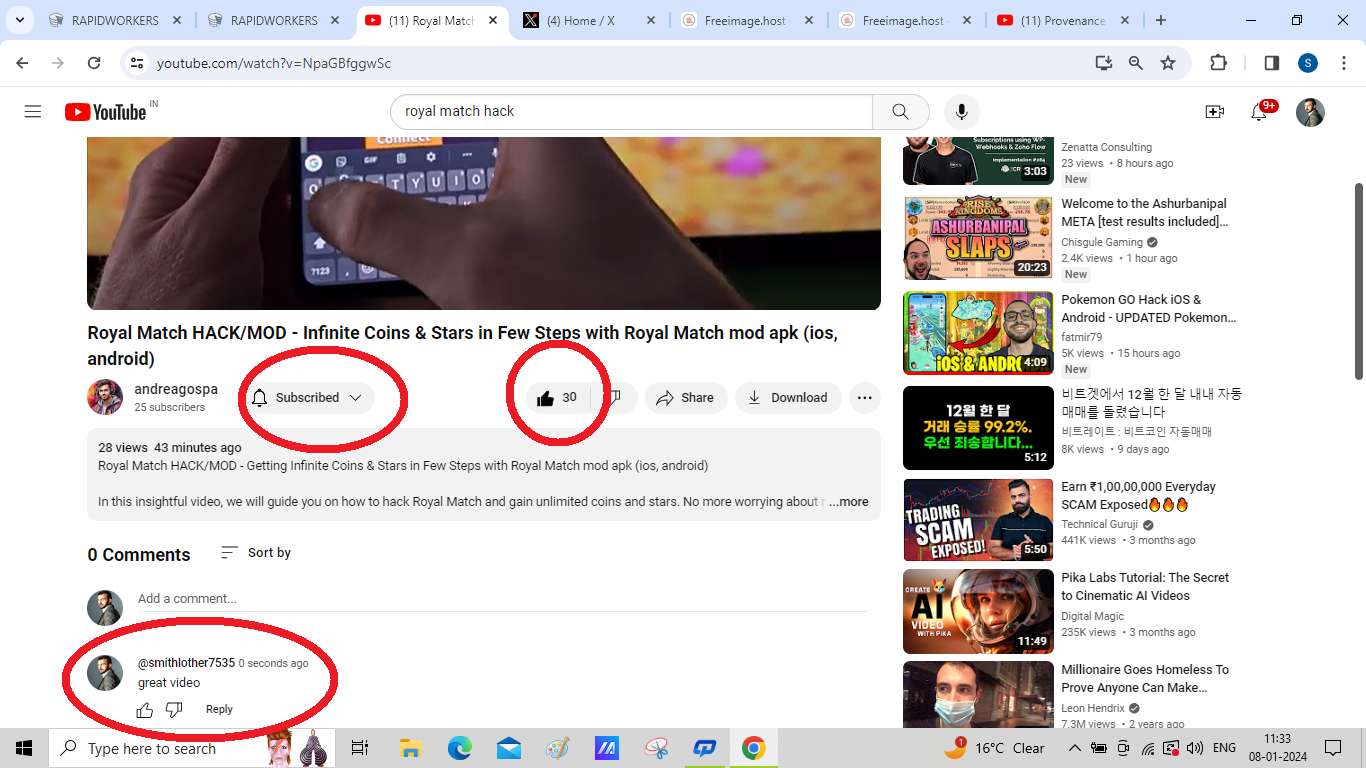
Task: Open YouTube notifications bell
Action: click(1260, 112)
